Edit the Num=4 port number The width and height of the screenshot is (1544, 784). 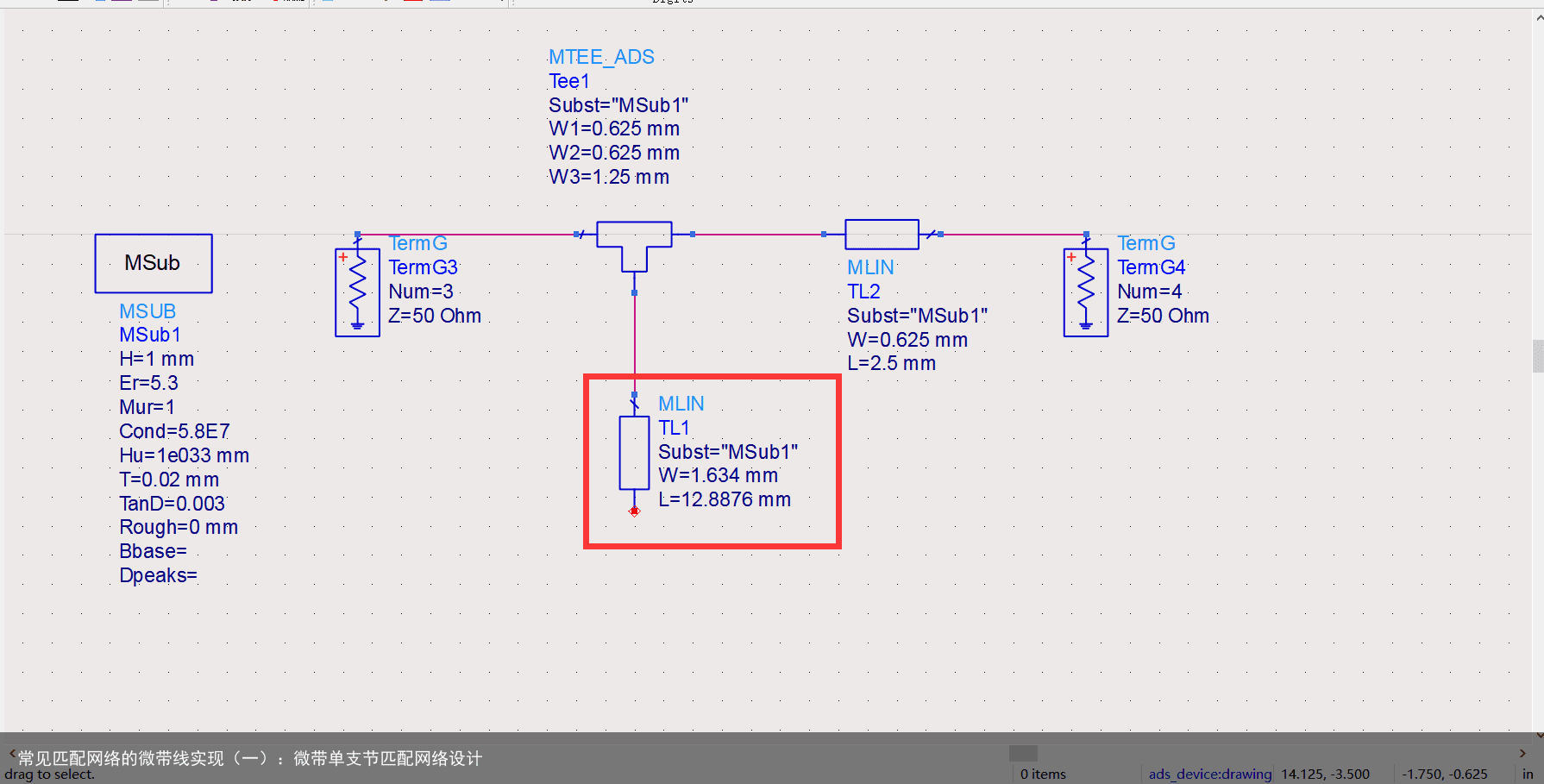pyautogui.click(x=1150, y=292)
